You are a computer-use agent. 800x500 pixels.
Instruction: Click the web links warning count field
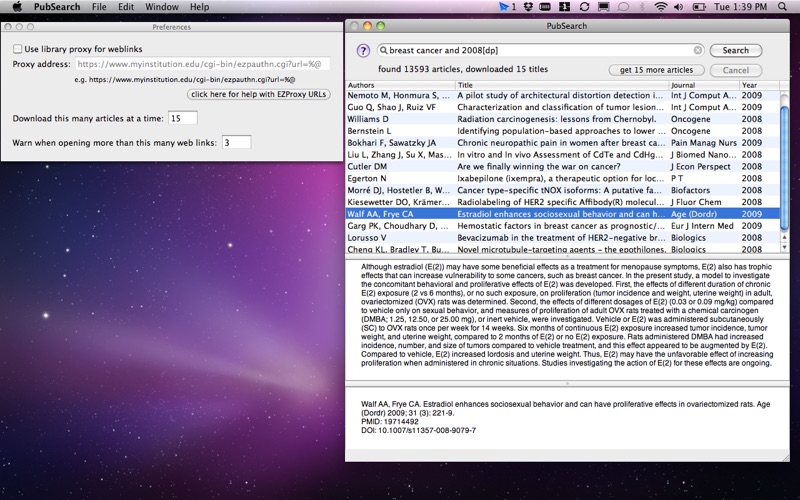[x=237, y=142]
